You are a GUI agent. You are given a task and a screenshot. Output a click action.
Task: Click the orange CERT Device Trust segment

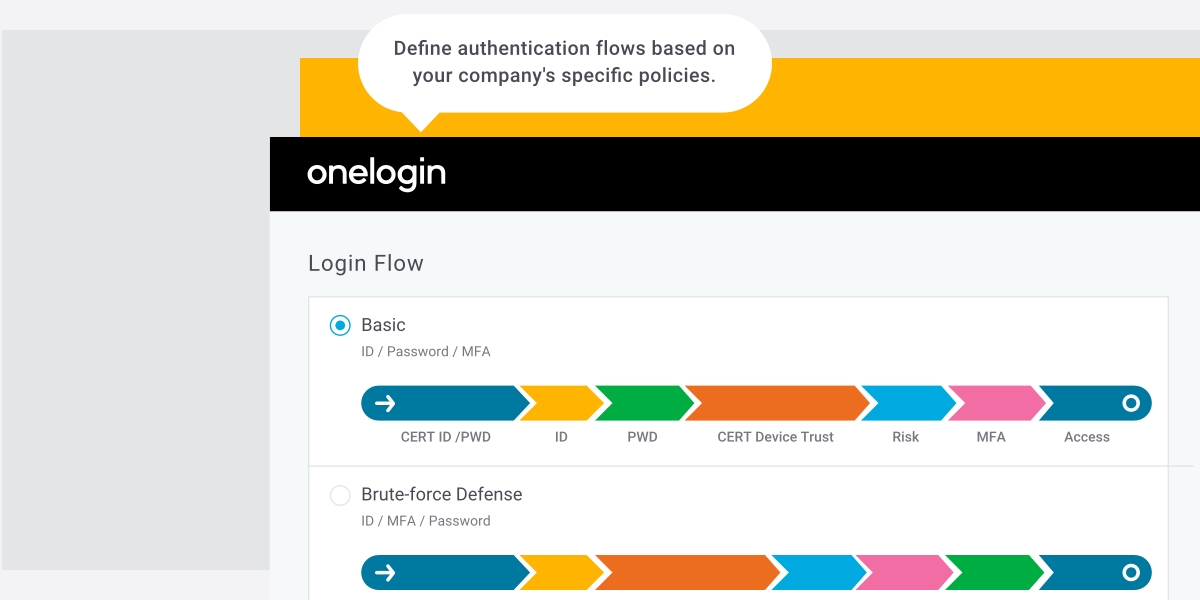point(776,403)
